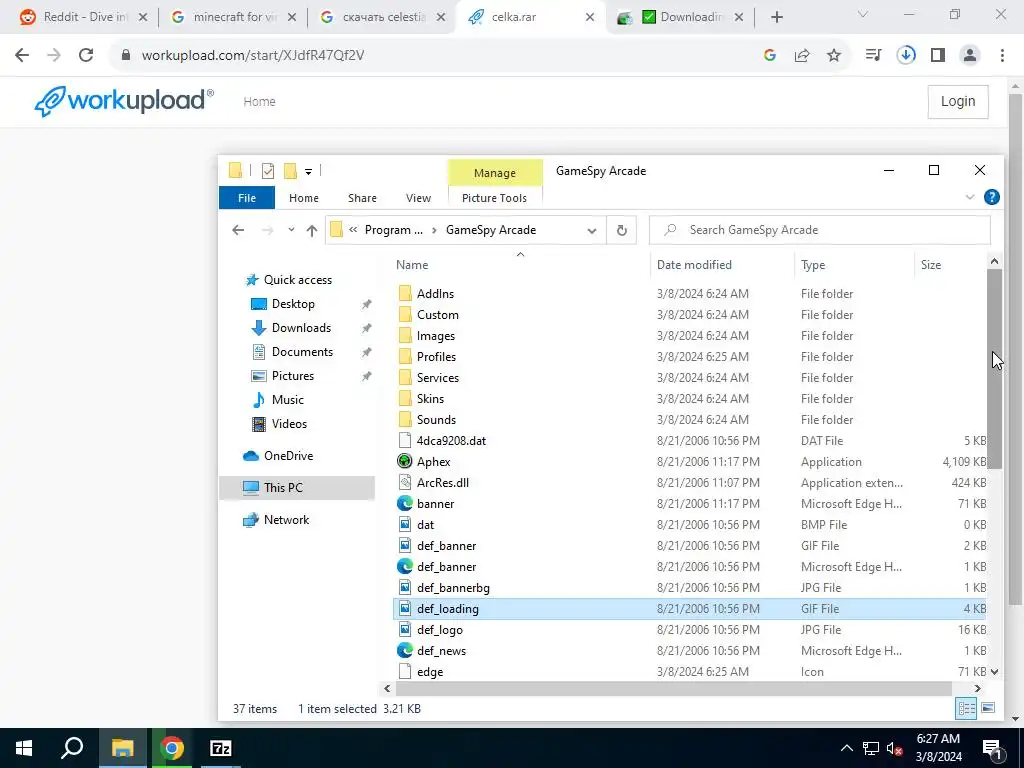Expand the Explorer ribbon chevron
The width and height of the screenshot is (1024, 768).
click(x=970, y=197)
